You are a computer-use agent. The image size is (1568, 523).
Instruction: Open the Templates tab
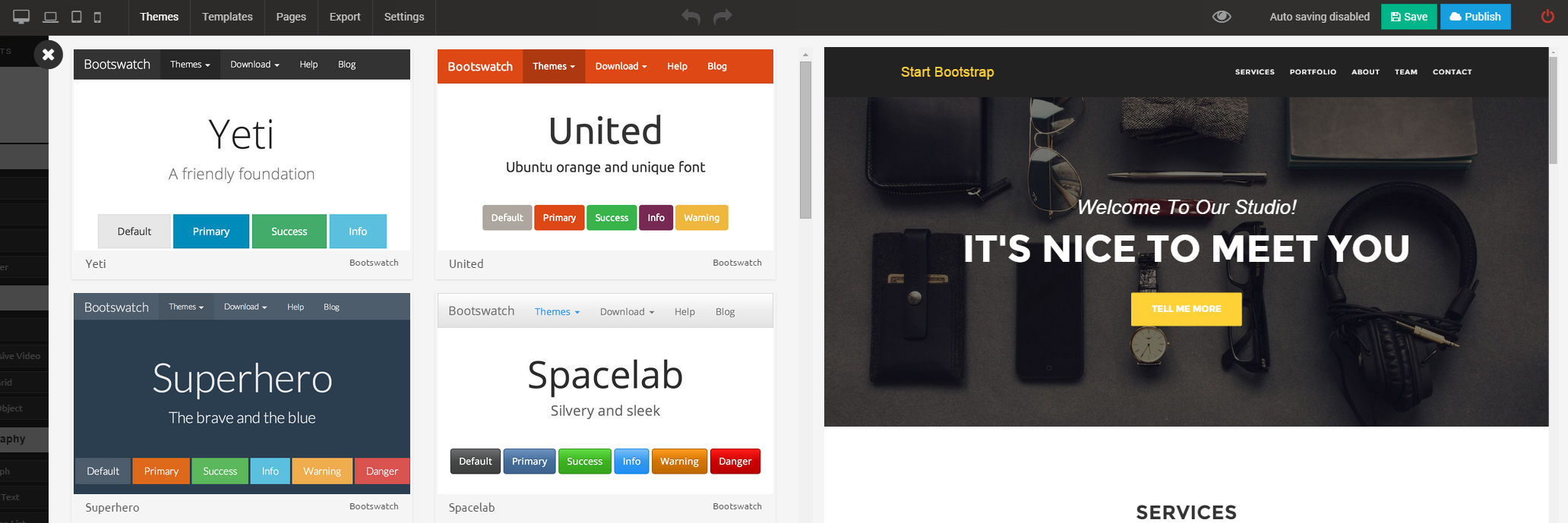coord(227,17)
